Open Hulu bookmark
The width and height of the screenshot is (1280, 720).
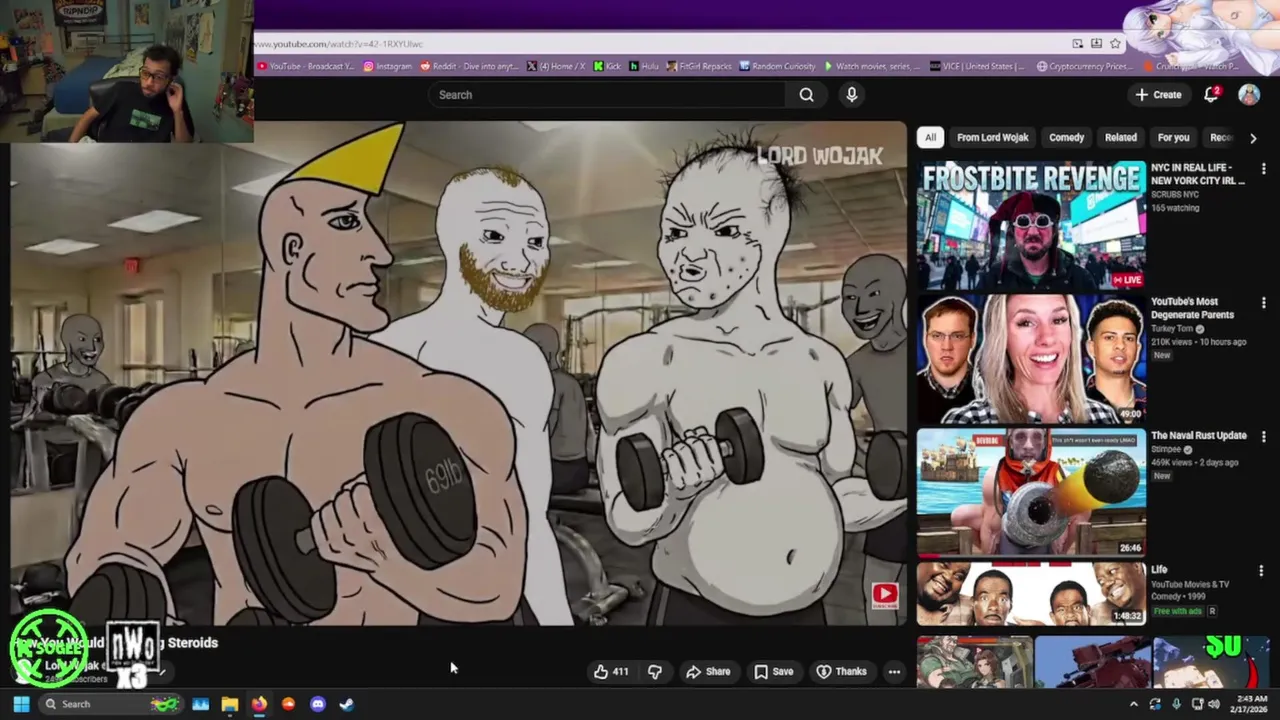pyautogui.click(x=644, y=66)
